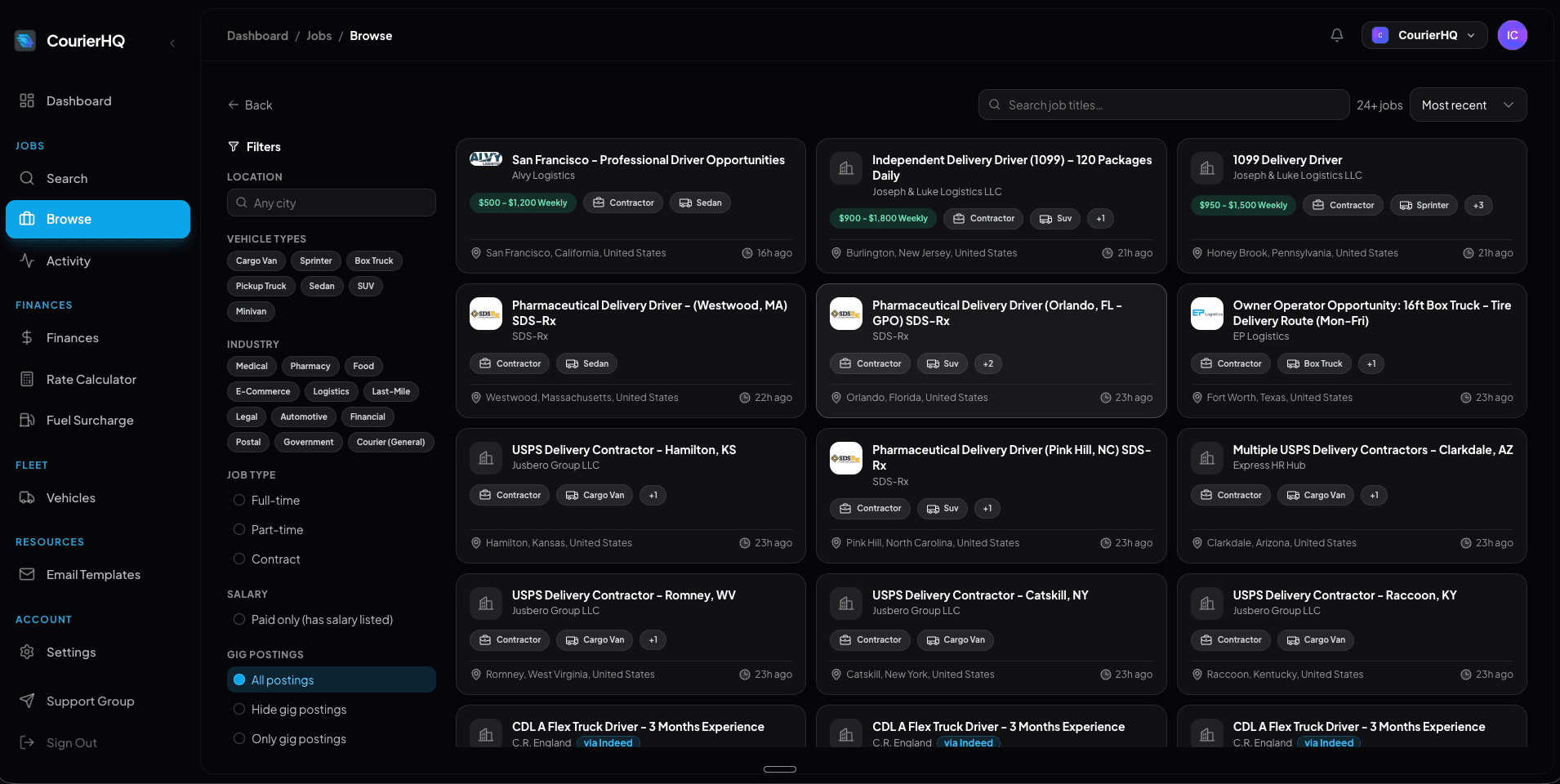Open Activity page in sidebar
This screenshot has width=1560, height=784.
[x=98, y=261]
